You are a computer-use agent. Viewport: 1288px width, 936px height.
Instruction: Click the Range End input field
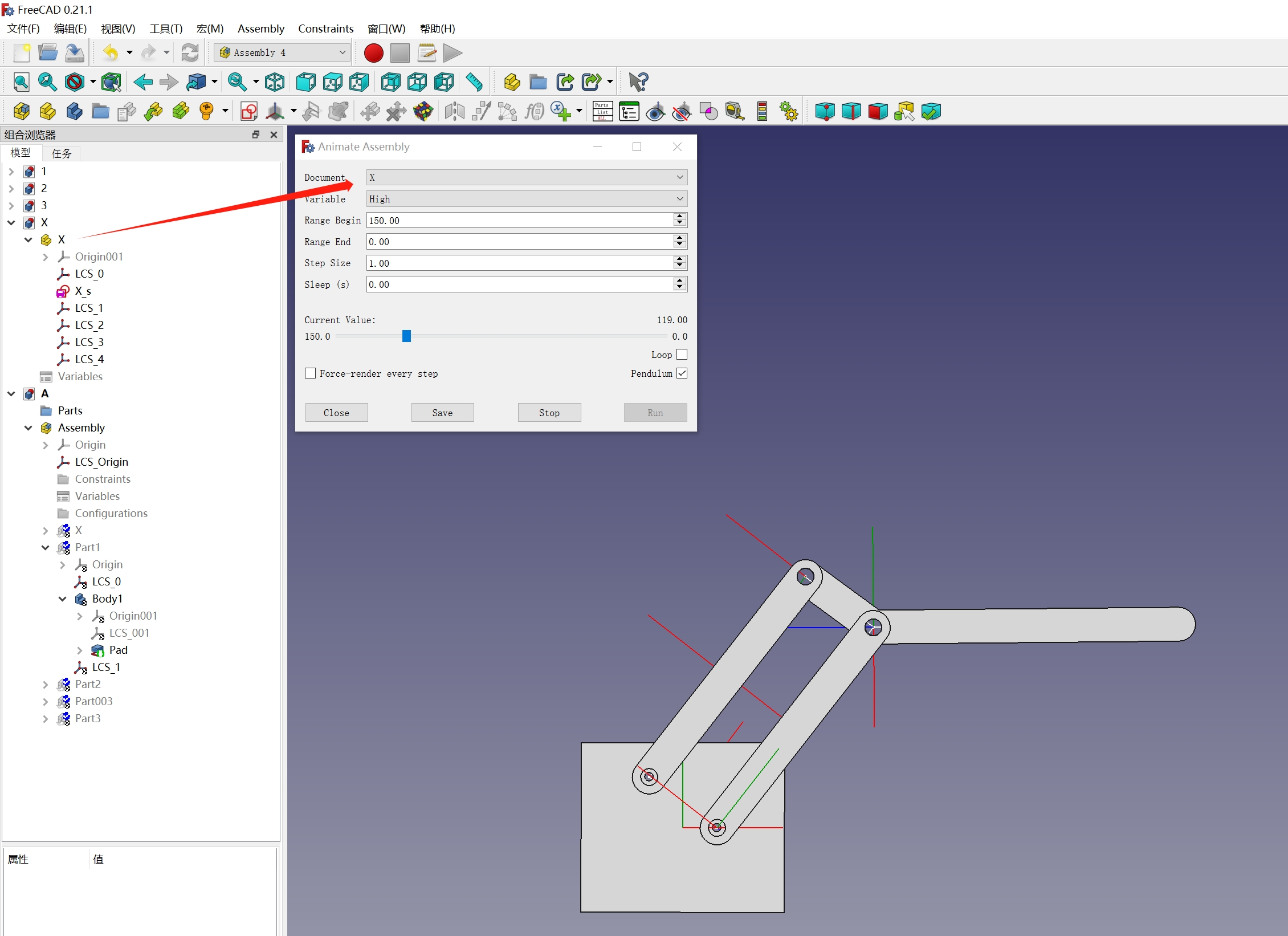click(x=519, y=242)
